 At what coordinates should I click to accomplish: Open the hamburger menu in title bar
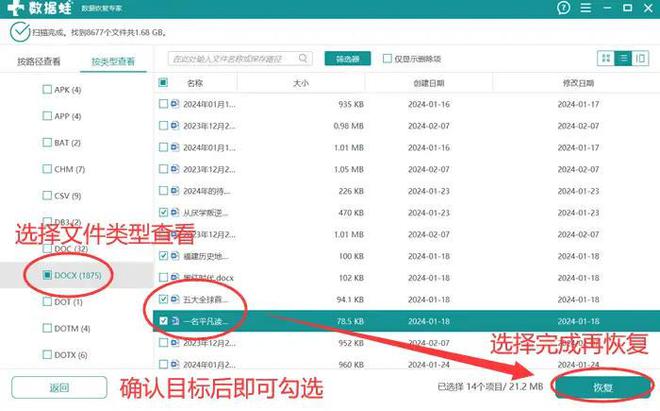point(585,8)
